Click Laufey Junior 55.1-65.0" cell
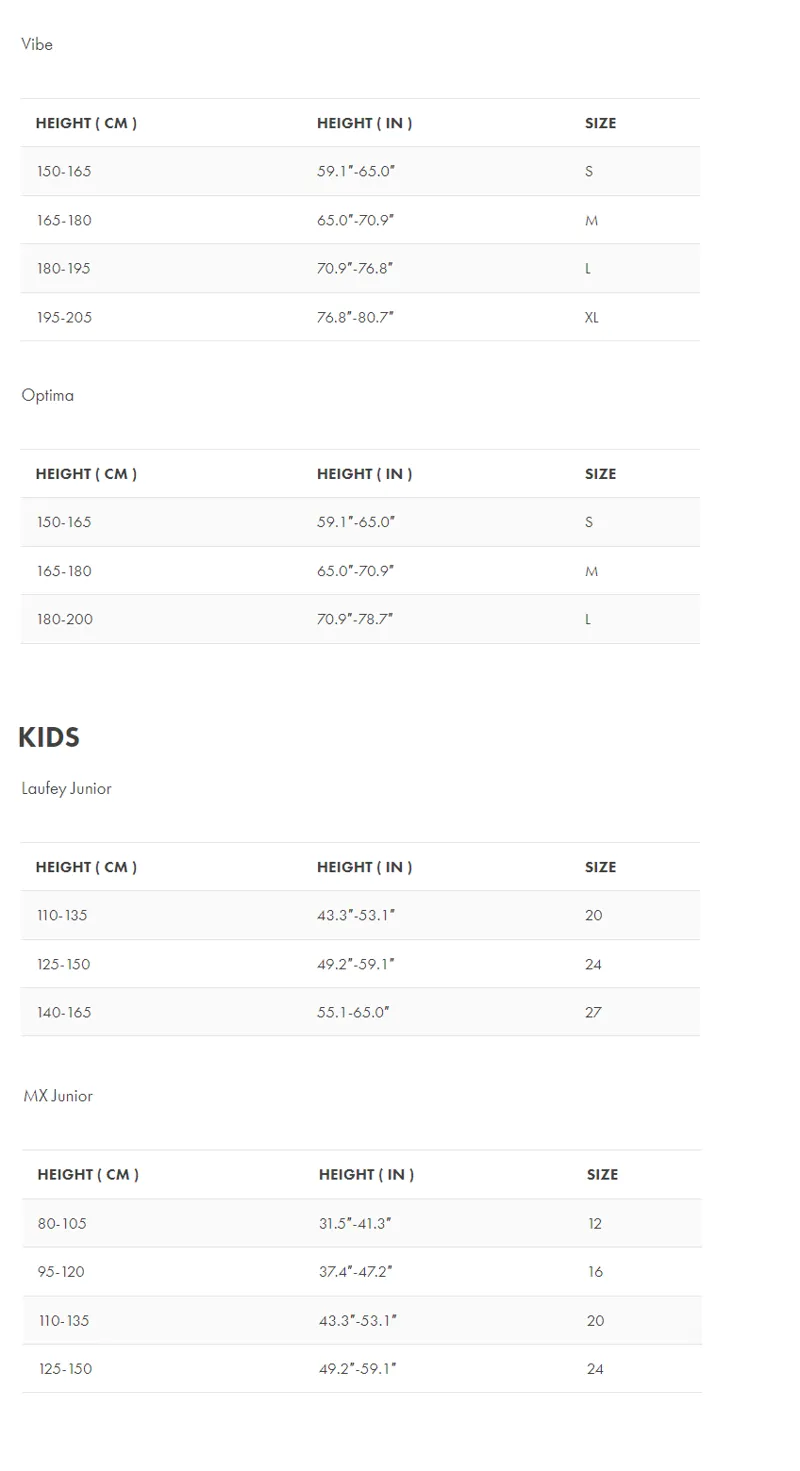Image resolution: width=800 pixels, height=1471 pixels. point(353,1012)
